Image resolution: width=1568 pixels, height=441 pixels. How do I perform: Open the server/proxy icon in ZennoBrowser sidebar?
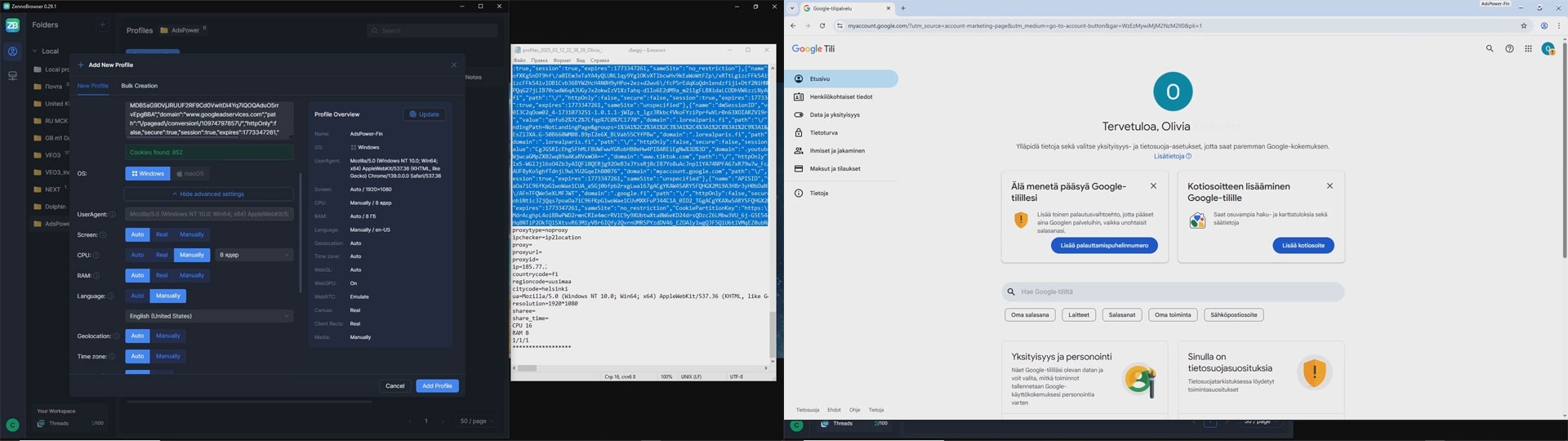pos(12,76)
